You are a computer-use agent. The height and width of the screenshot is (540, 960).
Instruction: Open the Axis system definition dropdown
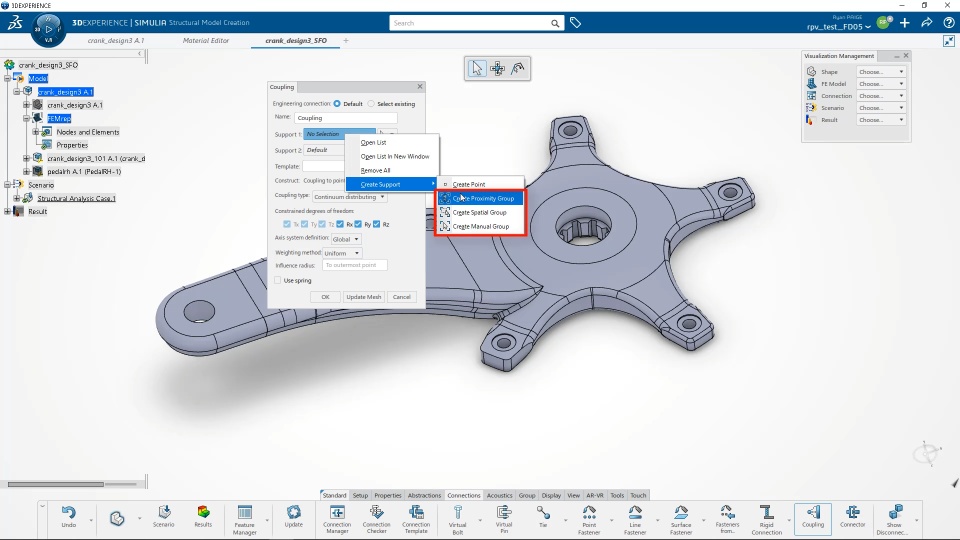coord(346,239)
